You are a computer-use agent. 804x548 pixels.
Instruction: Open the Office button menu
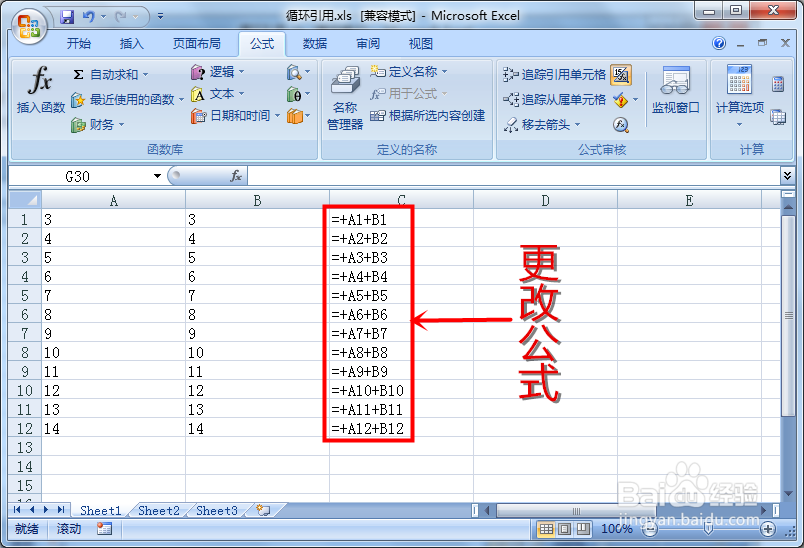click(x=29, y=25)
